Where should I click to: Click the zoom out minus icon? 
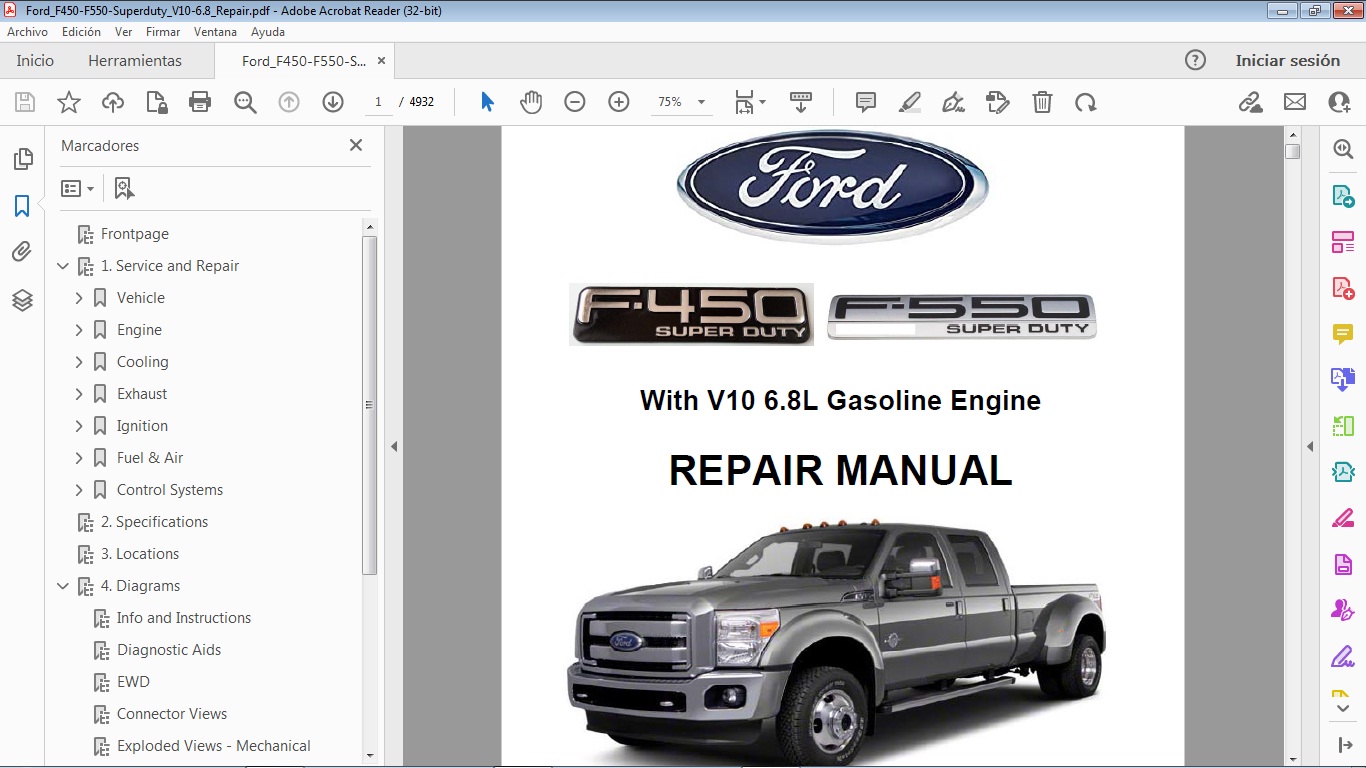(574, 101)
